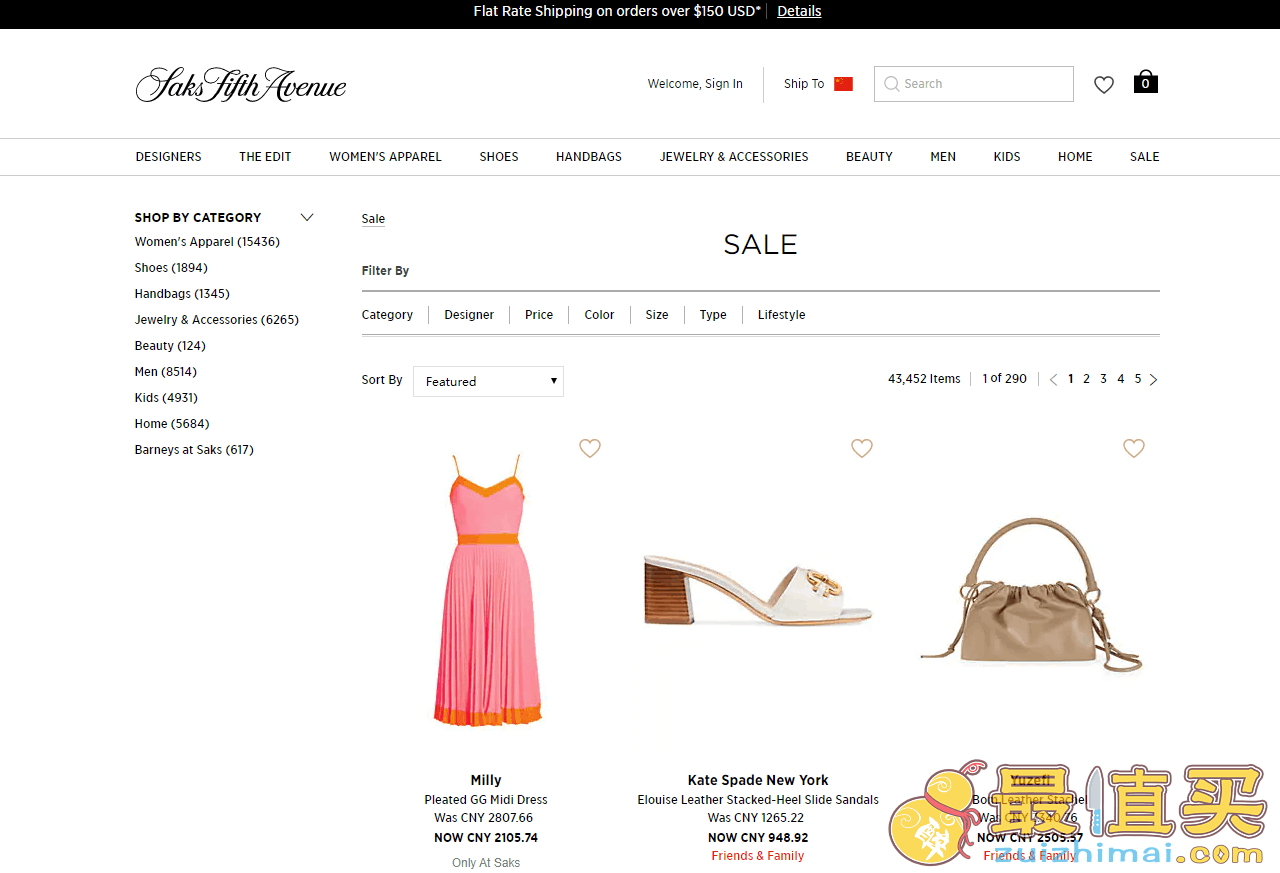Filter by Women's Apparel (15436) category

207,242
